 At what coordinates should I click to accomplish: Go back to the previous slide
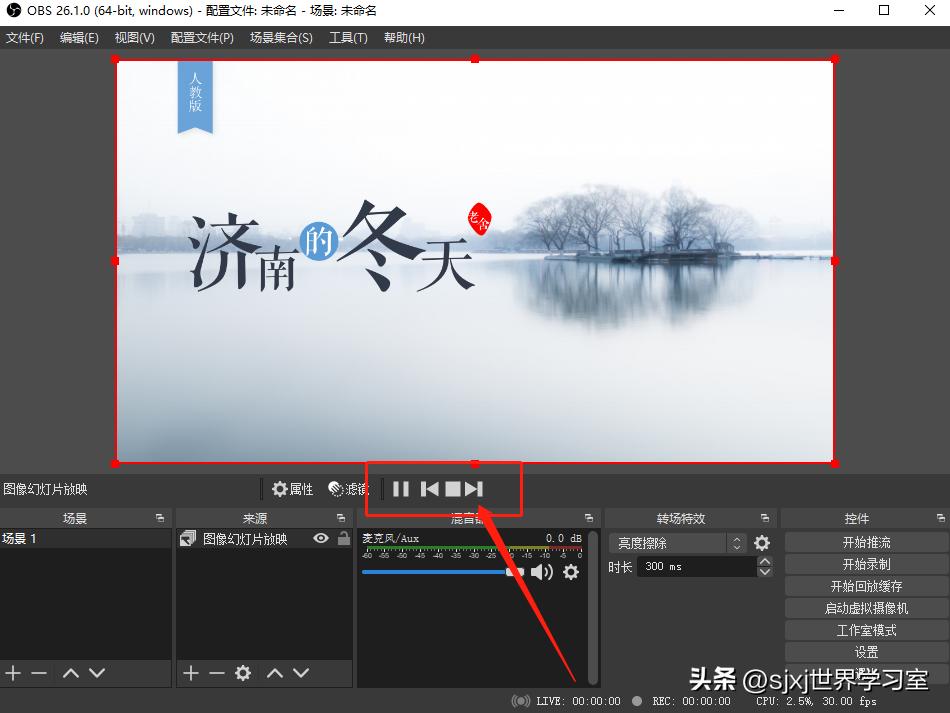tap(430, 489)
